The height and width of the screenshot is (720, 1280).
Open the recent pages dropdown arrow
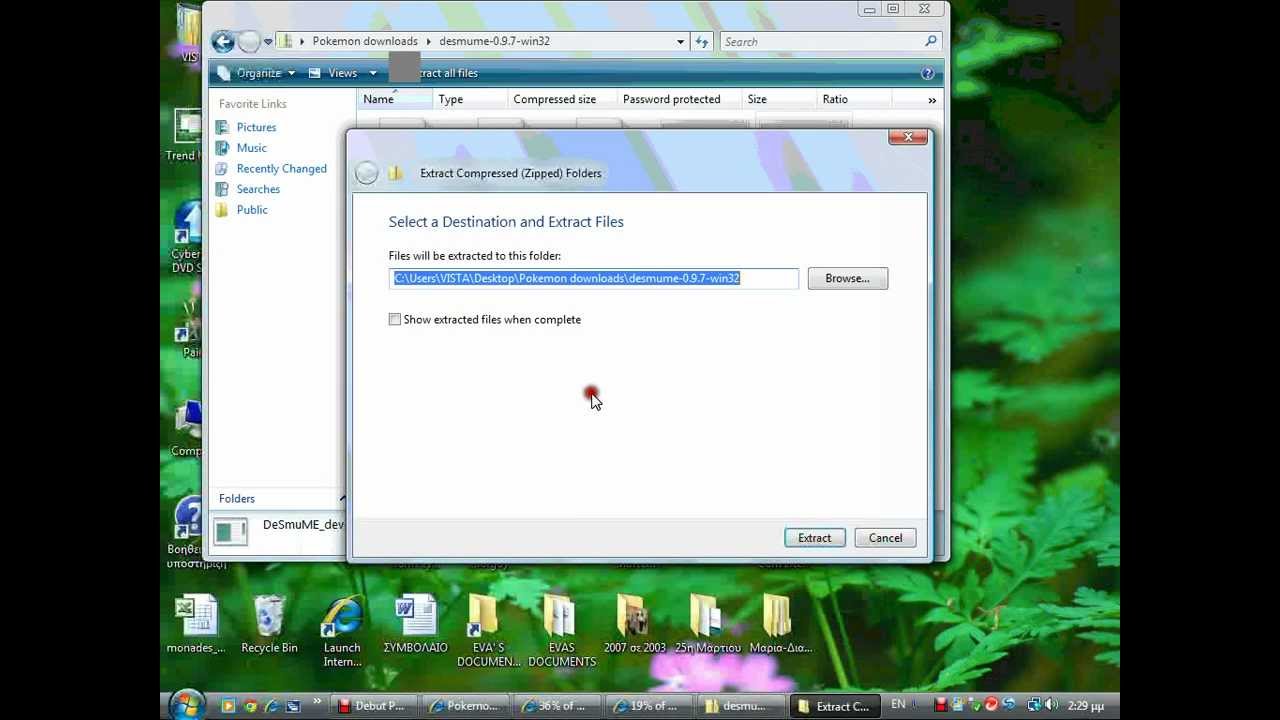[x=268, y=42]
